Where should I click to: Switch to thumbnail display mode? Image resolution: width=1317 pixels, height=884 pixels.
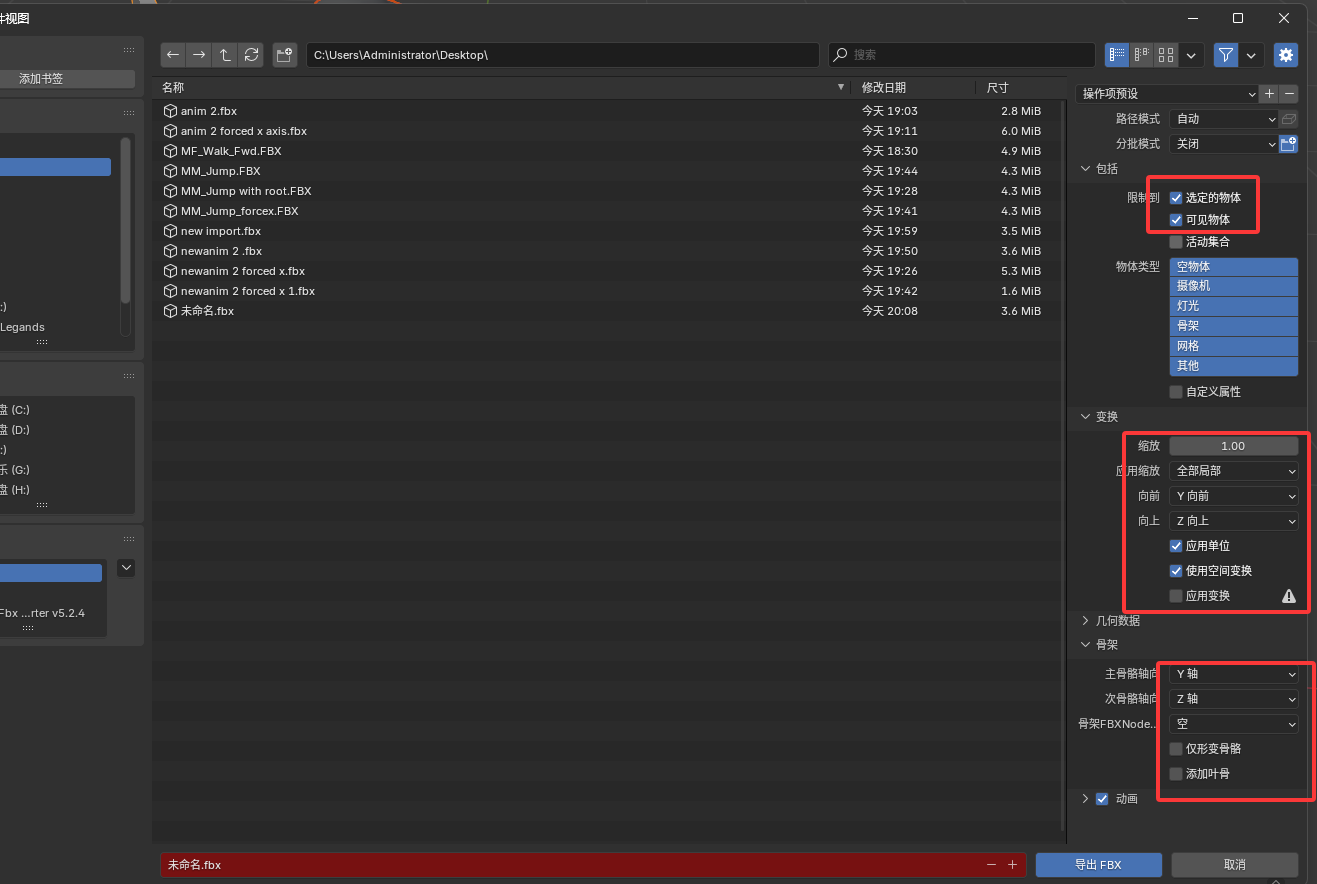pyautogui.click(x=1166, y=55)
